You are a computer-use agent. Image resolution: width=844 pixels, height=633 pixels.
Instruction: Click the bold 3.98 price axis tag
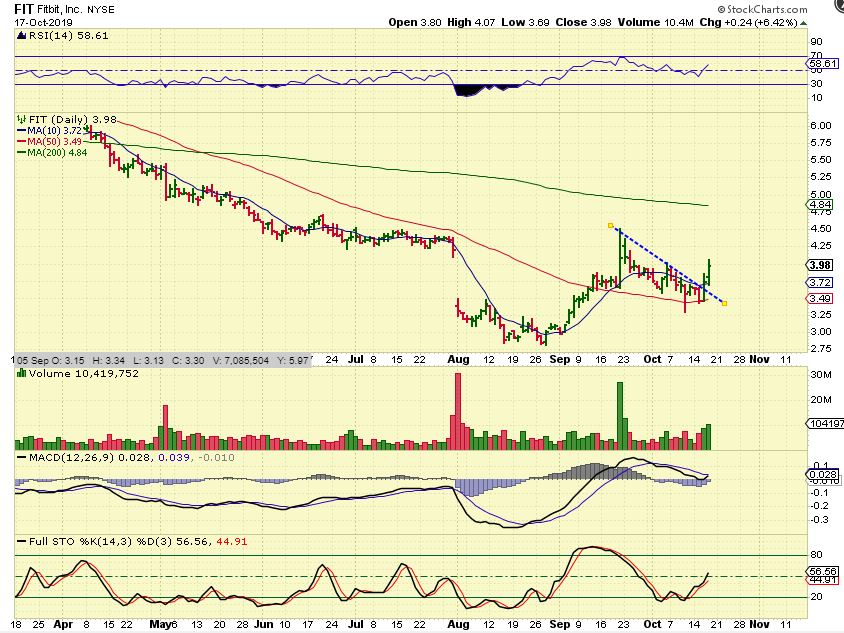tap(820, 265)
